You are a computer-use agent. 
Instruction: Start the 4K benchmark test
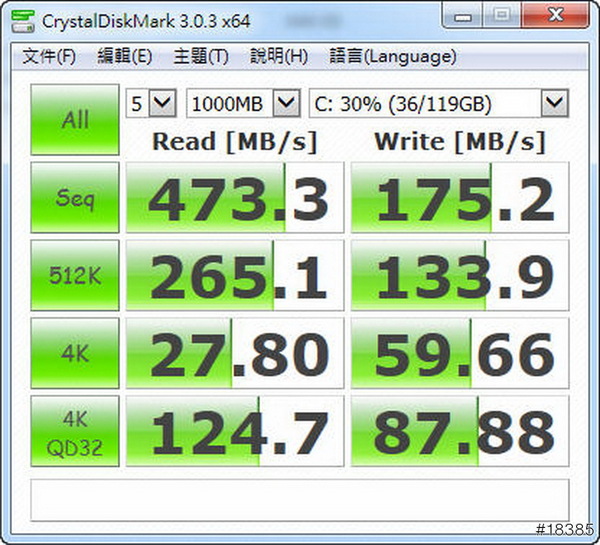pos(75,353)
